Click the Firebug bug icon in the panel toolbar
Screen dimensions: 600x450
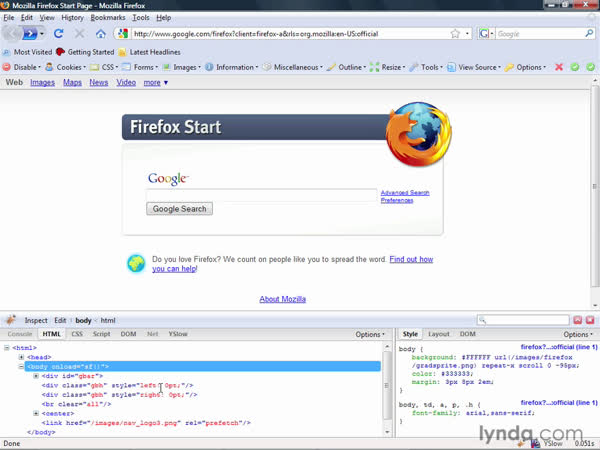pos(10,320)
